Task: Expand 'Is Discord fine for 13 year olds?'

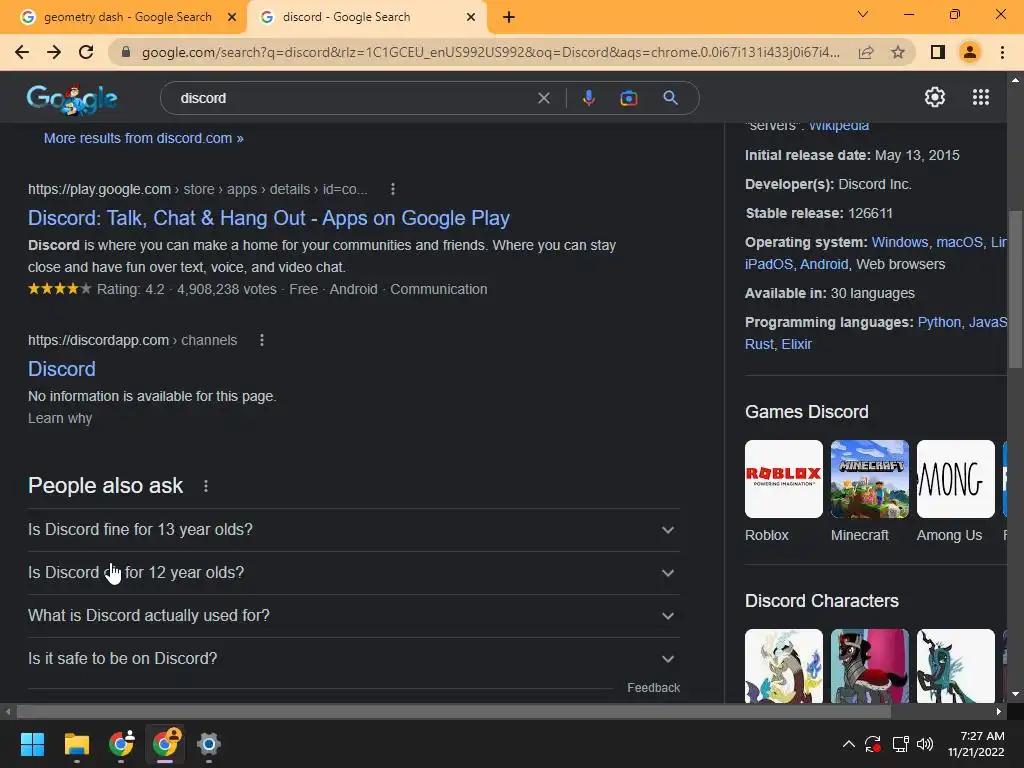Action: 354,530
